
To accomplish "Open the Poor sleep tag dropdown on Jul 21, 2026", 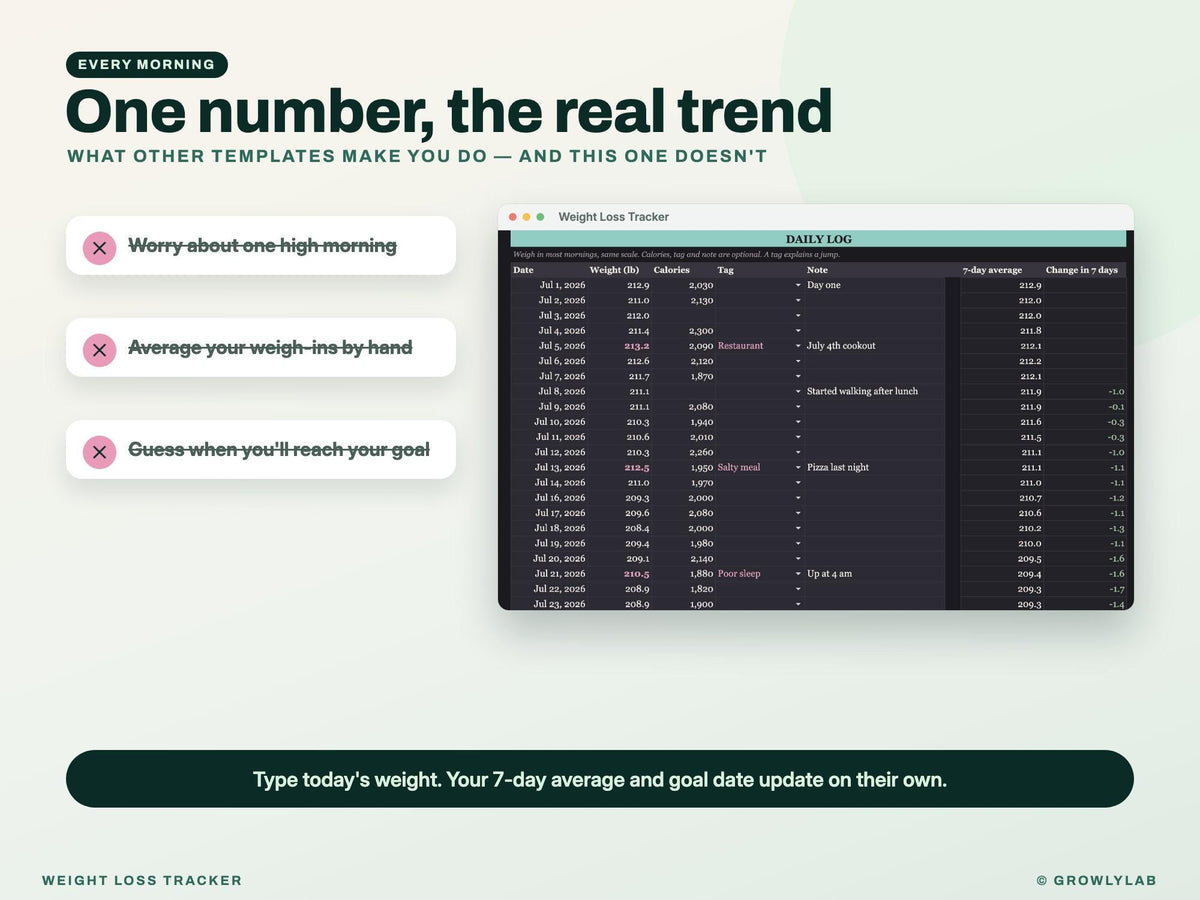I will tap(798, 574).
